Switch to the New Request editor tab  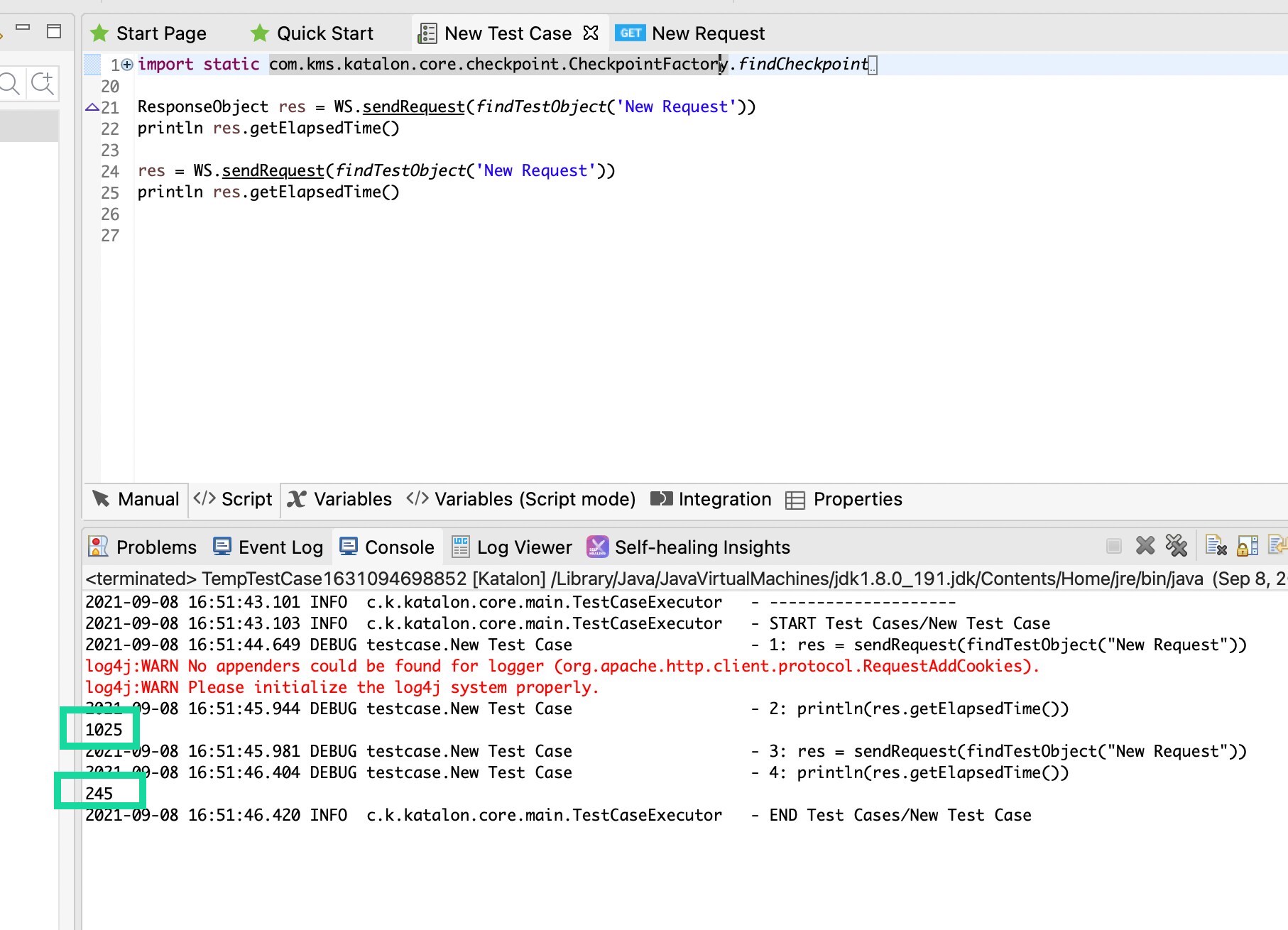[691, 33]
